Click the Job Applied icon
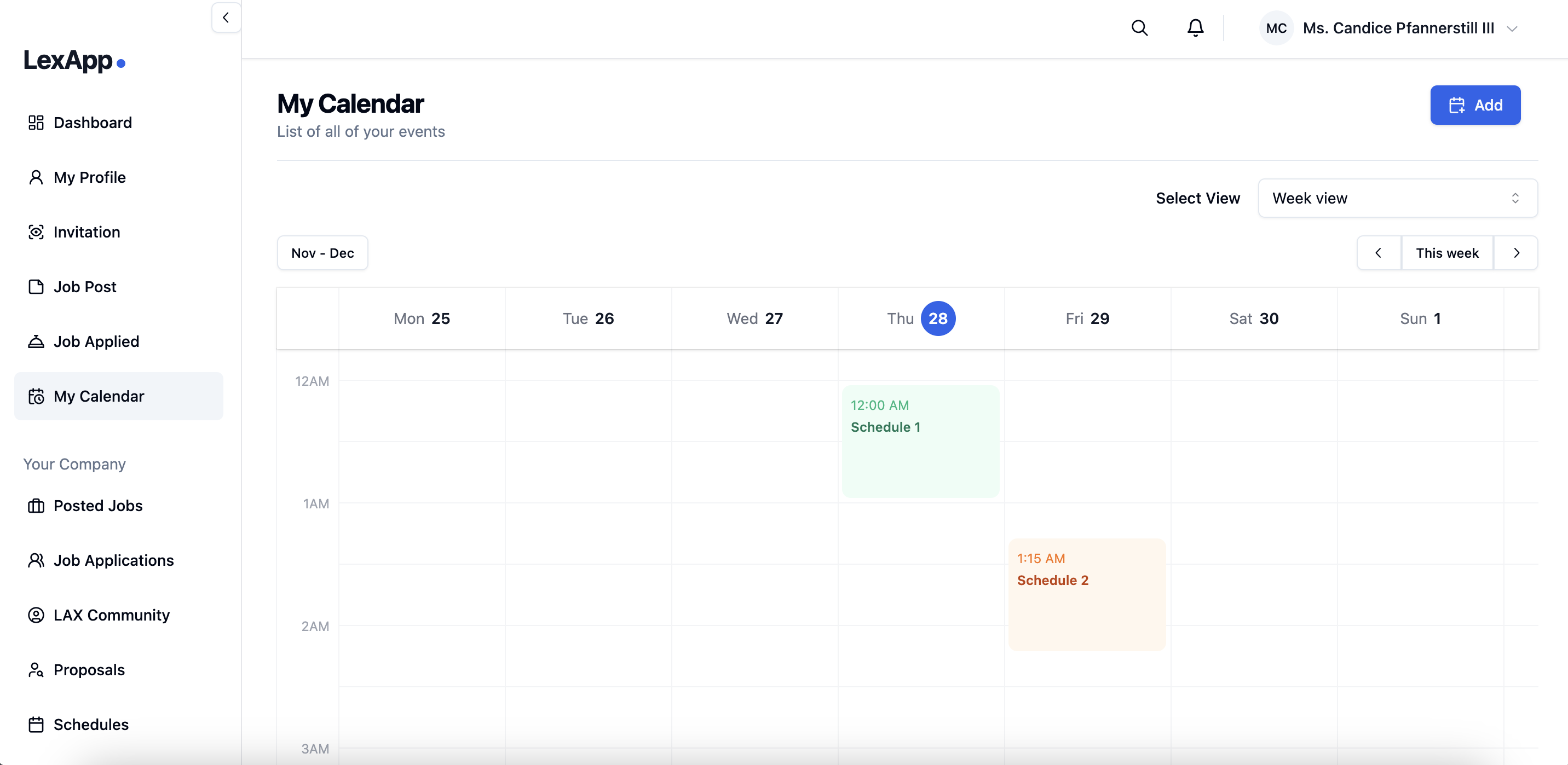Screen dimensions: 1568x765 tap(36, 341)
